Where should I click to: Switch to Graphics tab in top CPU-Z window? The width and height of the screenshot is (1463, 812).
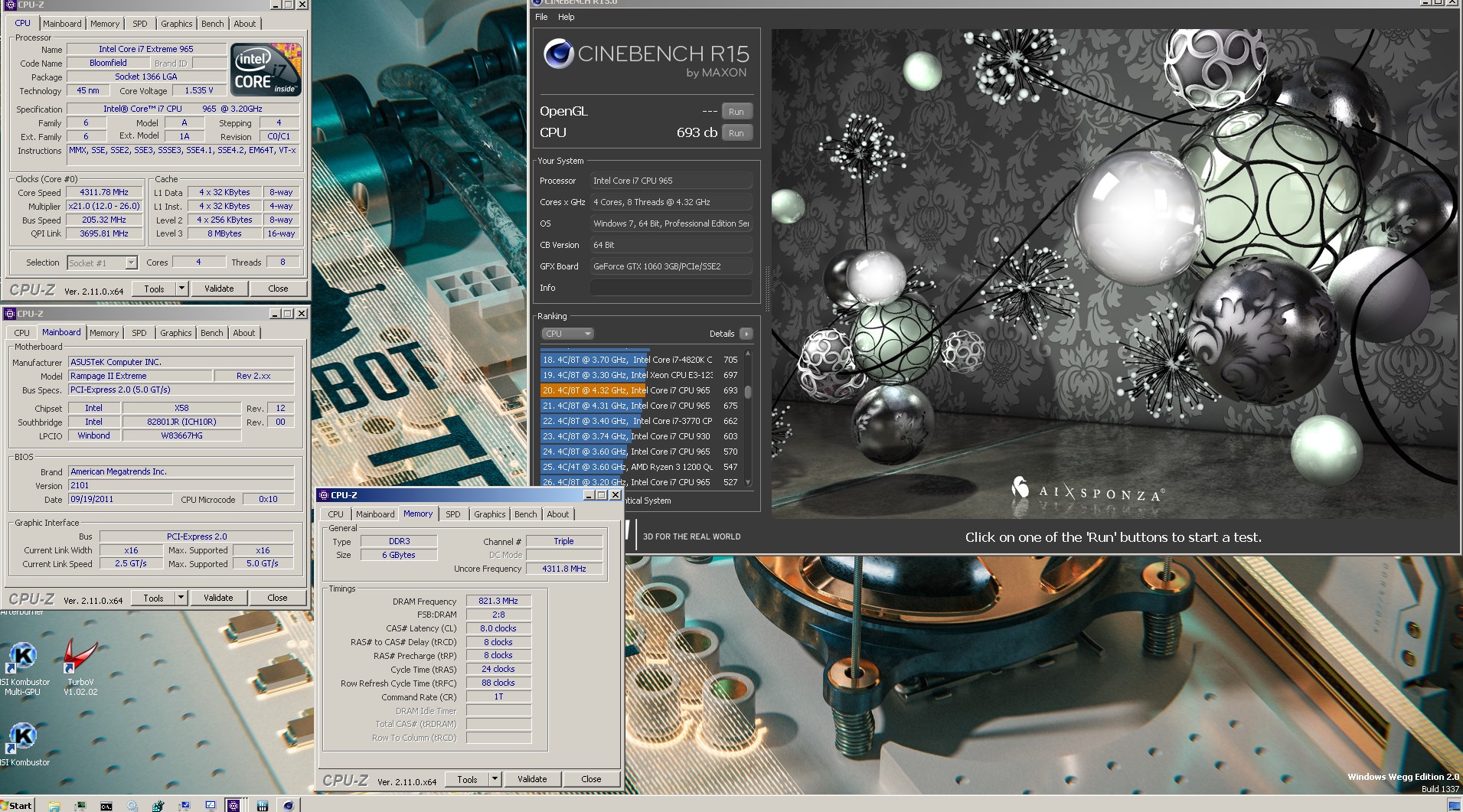click(x=177, y=24)
